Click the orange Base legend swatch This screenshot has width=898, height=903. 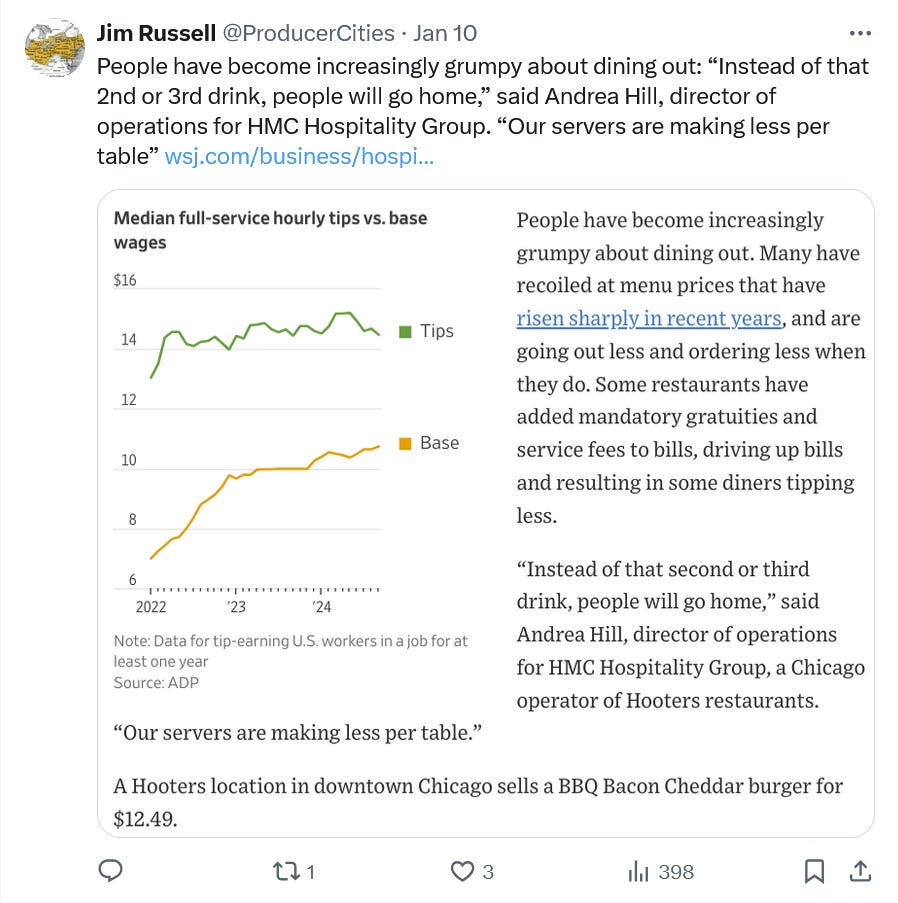pos(406,443)
